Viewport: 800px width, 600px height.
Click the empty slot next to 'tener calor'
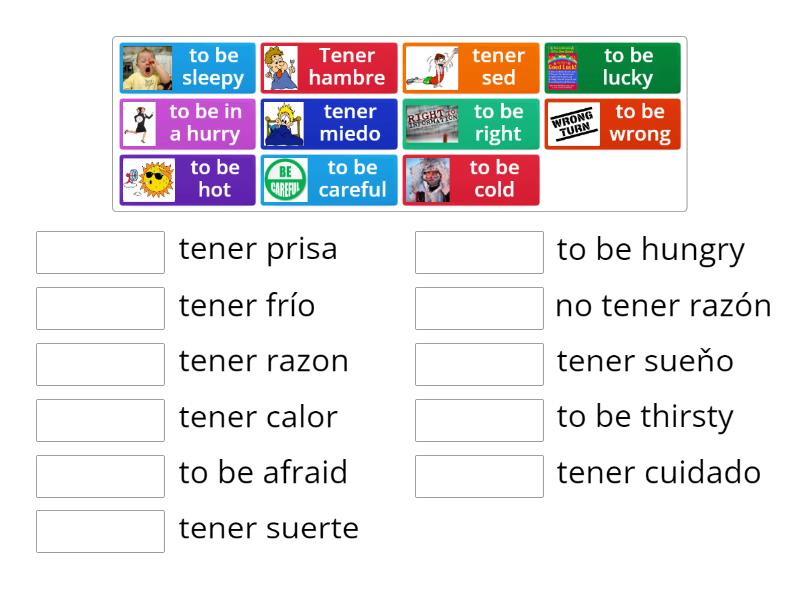(x=100, y=421)
